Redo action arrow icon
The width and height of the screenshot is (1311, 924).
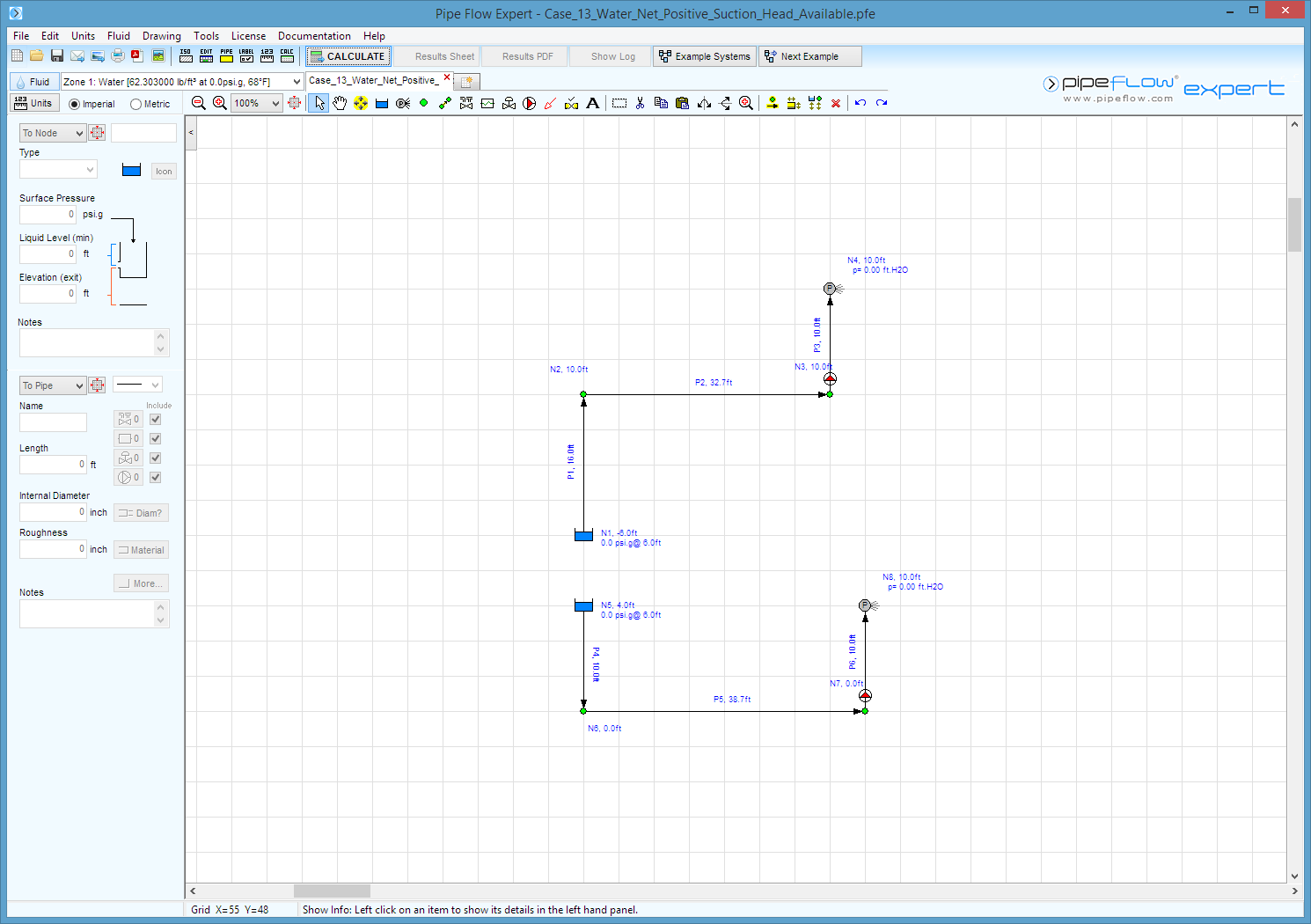(x=882, y=103)
